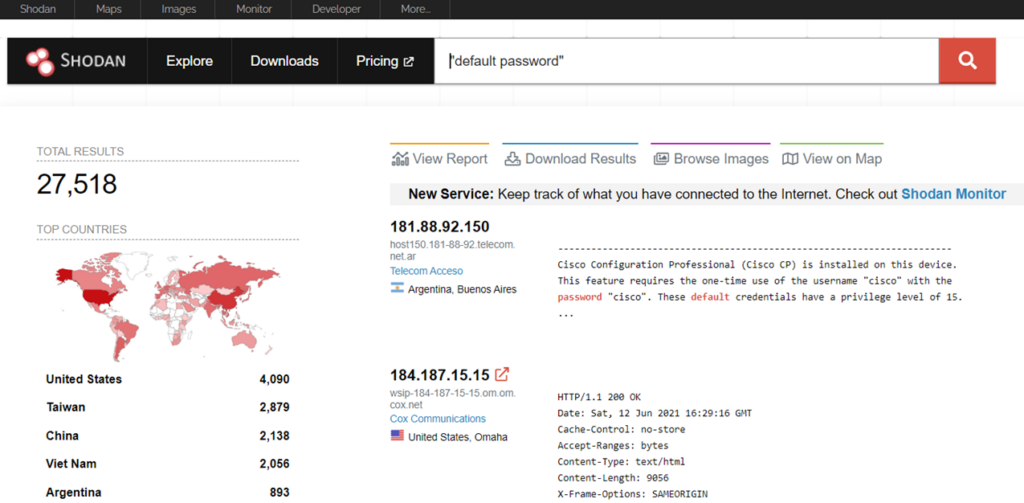The image size is (1024, 503).
Task: Click the Download Results link text
Action: pos(581,159)
